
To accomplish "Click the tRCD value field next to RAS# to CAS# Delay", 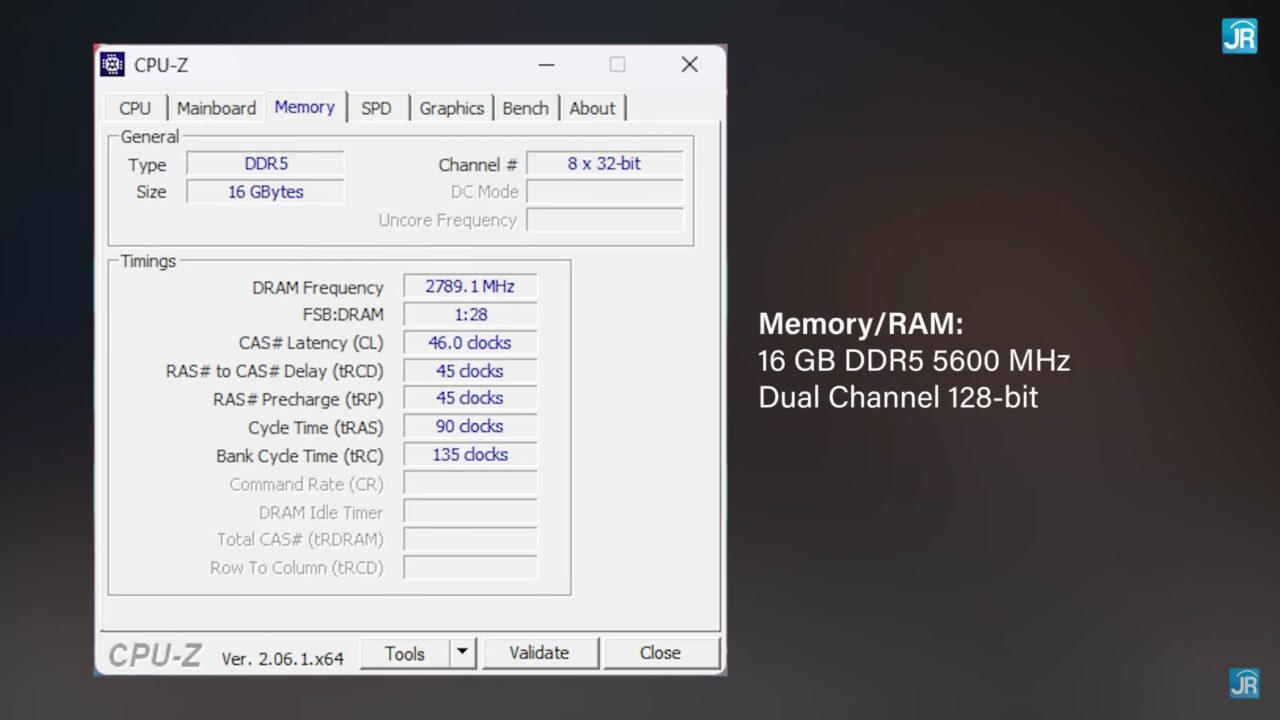I will (x=470, y=370).
